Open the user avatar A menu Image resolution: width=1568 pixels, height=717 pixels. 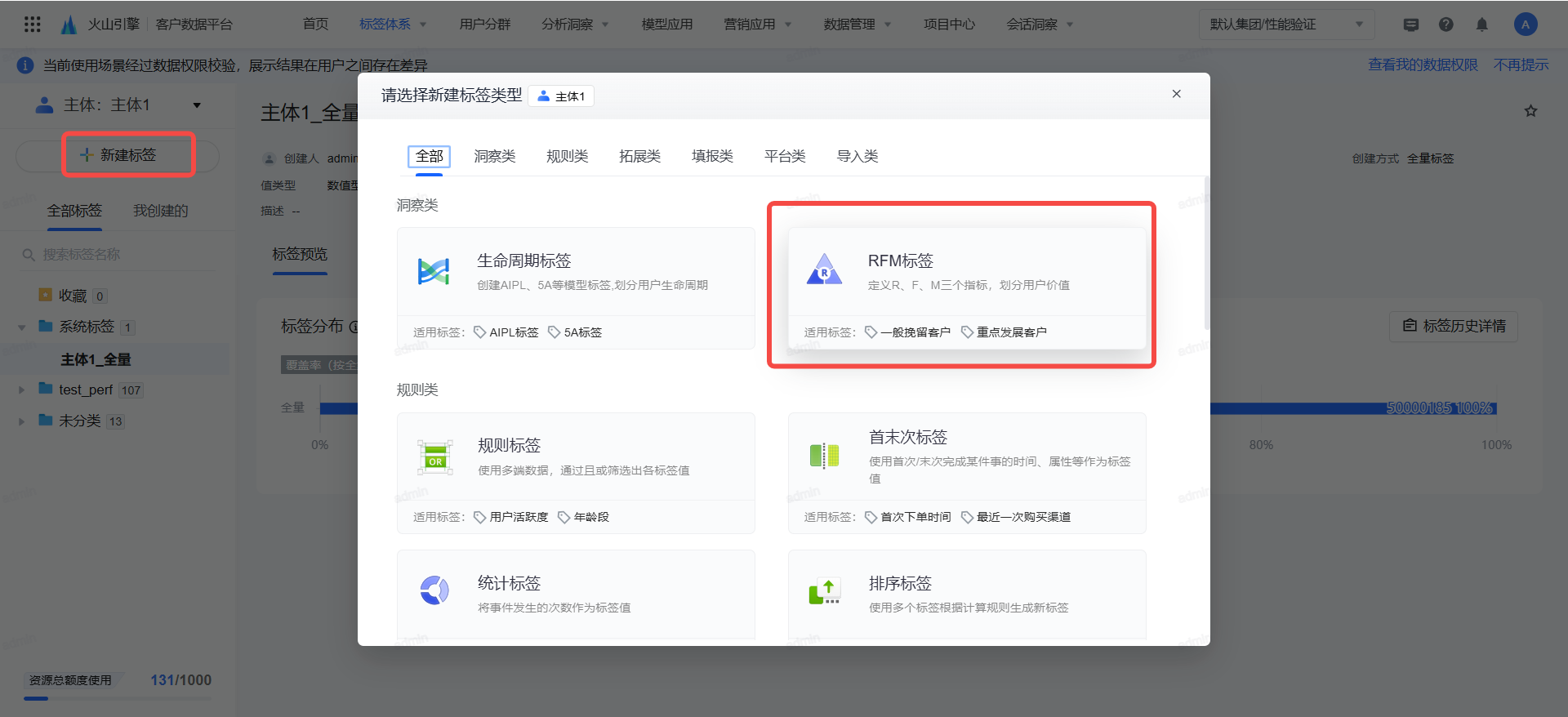point(1526,24)
